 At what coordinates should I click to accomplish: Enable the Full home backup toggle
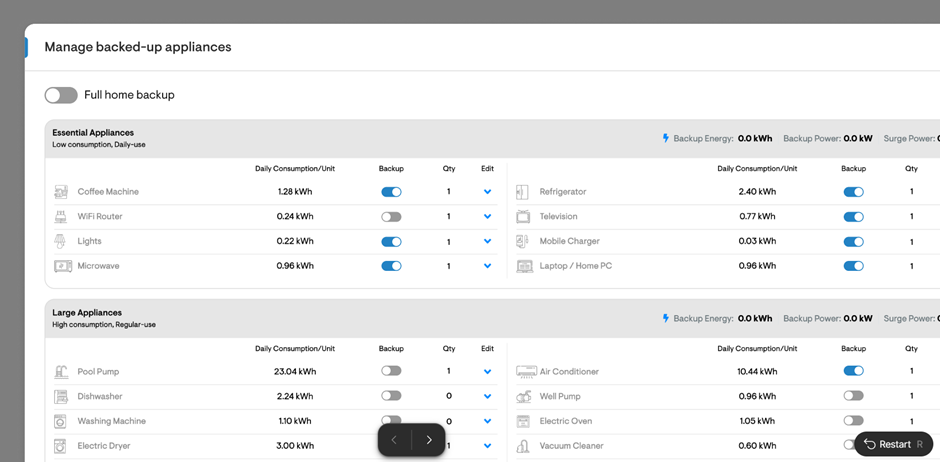tap(61, 95)
